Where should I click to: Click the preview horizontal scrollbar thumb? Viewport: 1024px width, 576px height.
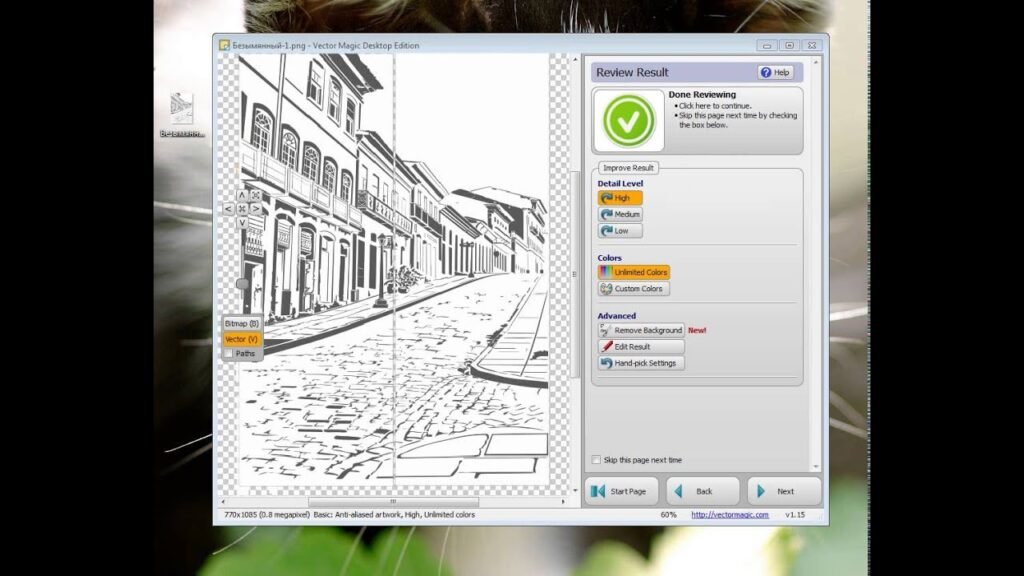393,502
